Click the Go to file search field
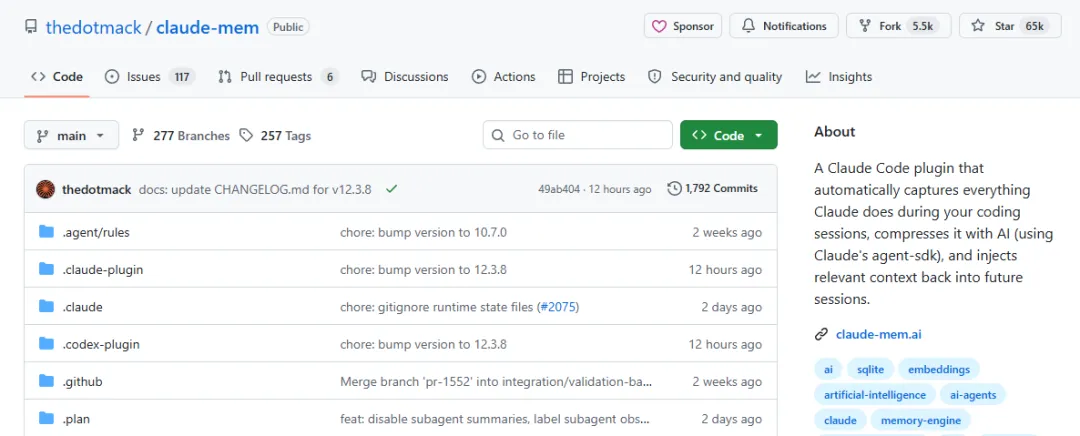This screenshot has height=436, width=1080. tap(577, 136)
